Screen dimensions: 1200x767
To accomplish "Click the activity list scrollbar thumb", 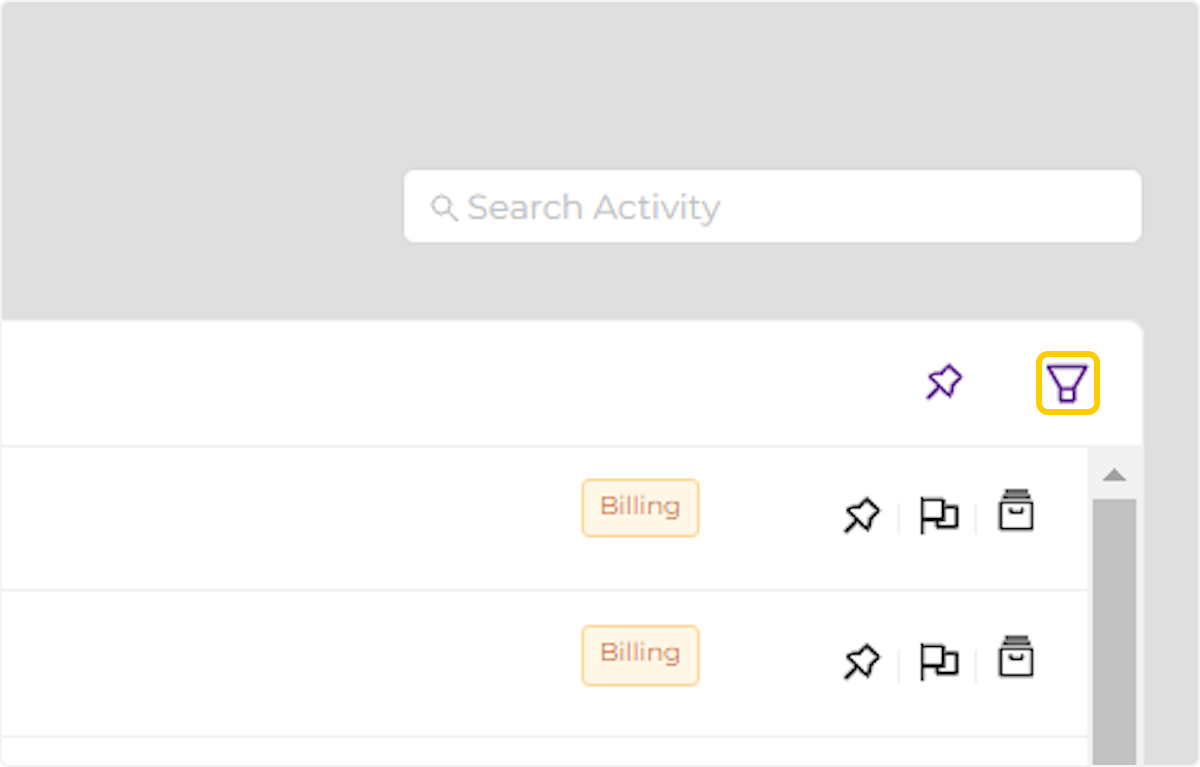I will 1114,620.
